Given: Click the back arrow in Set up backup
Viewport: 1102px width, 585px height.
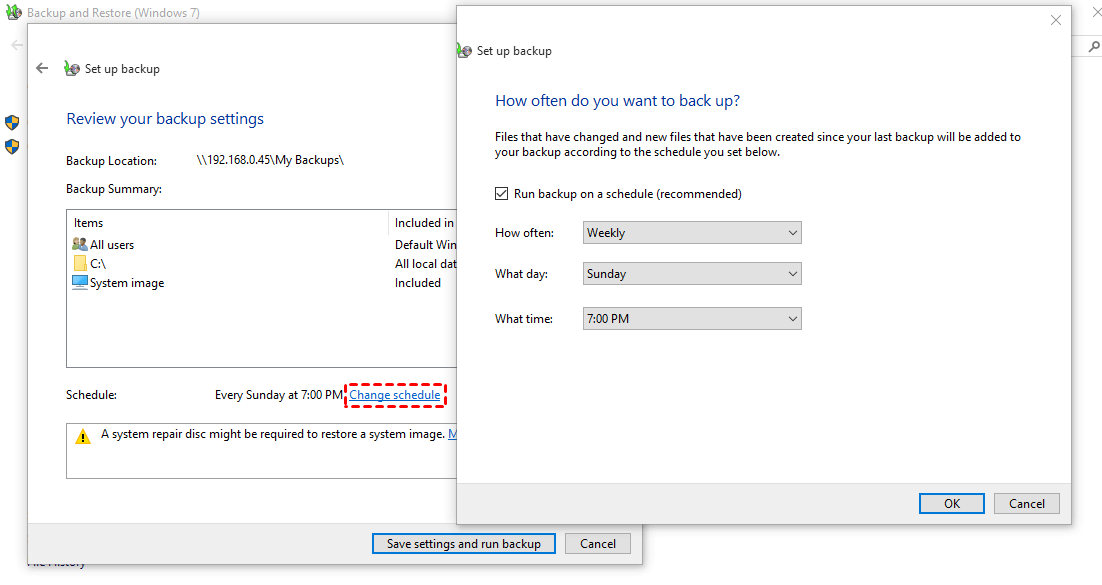Looking at the screenshot, I should [x=42, y=69].
